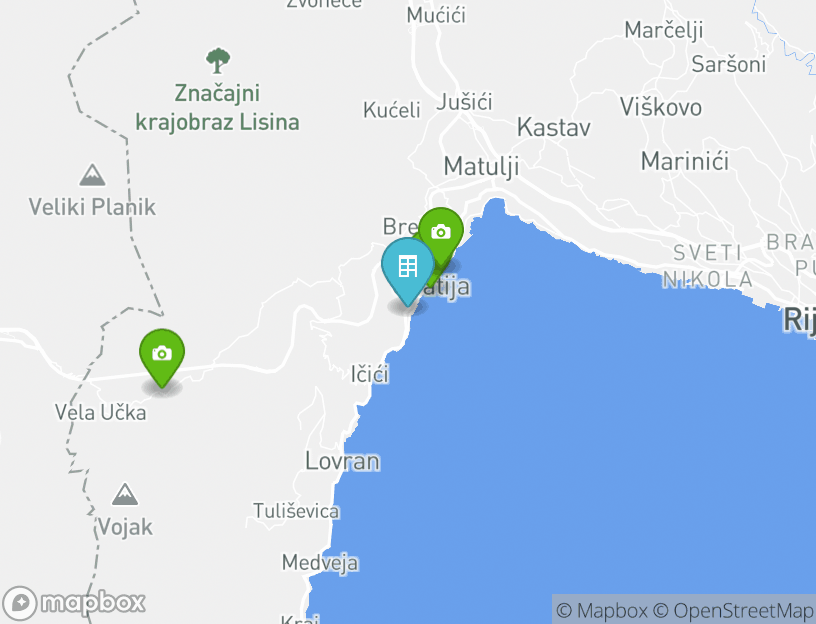Click the Vela Učka village label
Screen dimensions: 816x624
[100, 412]
